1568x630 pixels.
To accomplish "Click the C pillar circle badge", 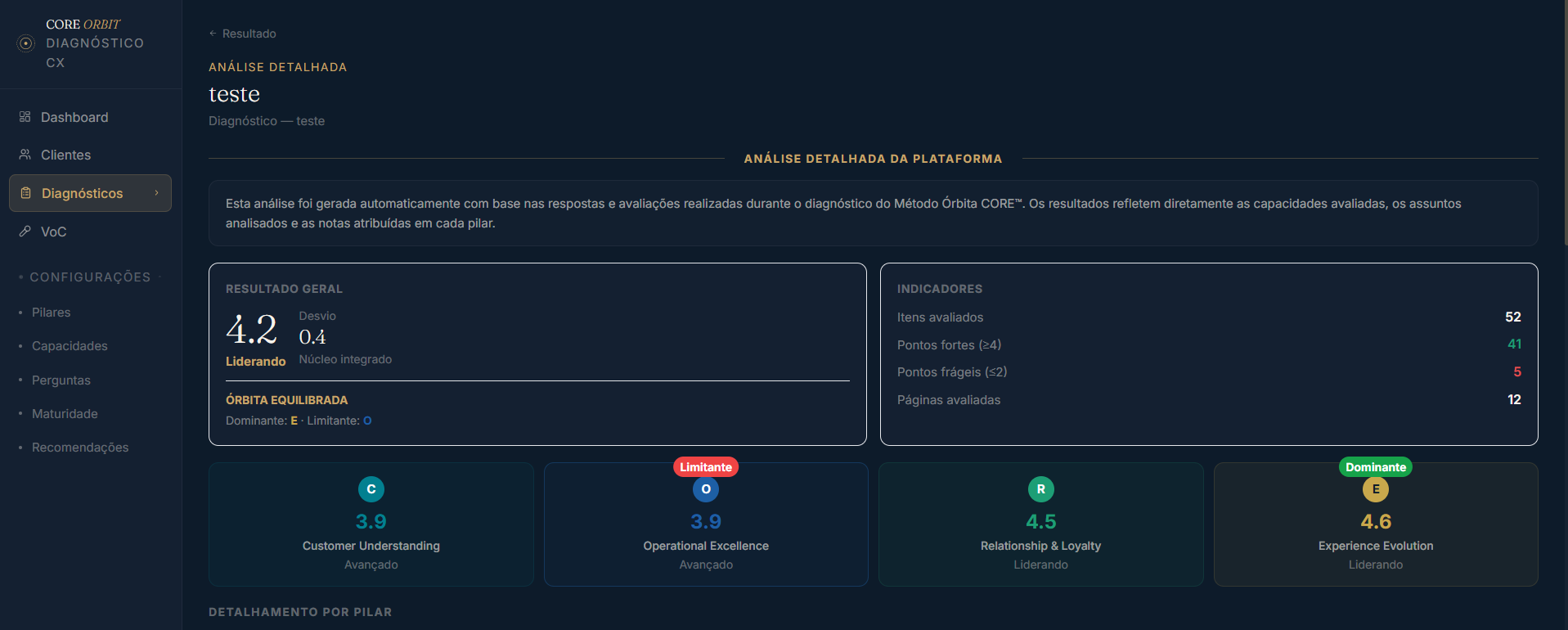I will (x=371, y=489).
